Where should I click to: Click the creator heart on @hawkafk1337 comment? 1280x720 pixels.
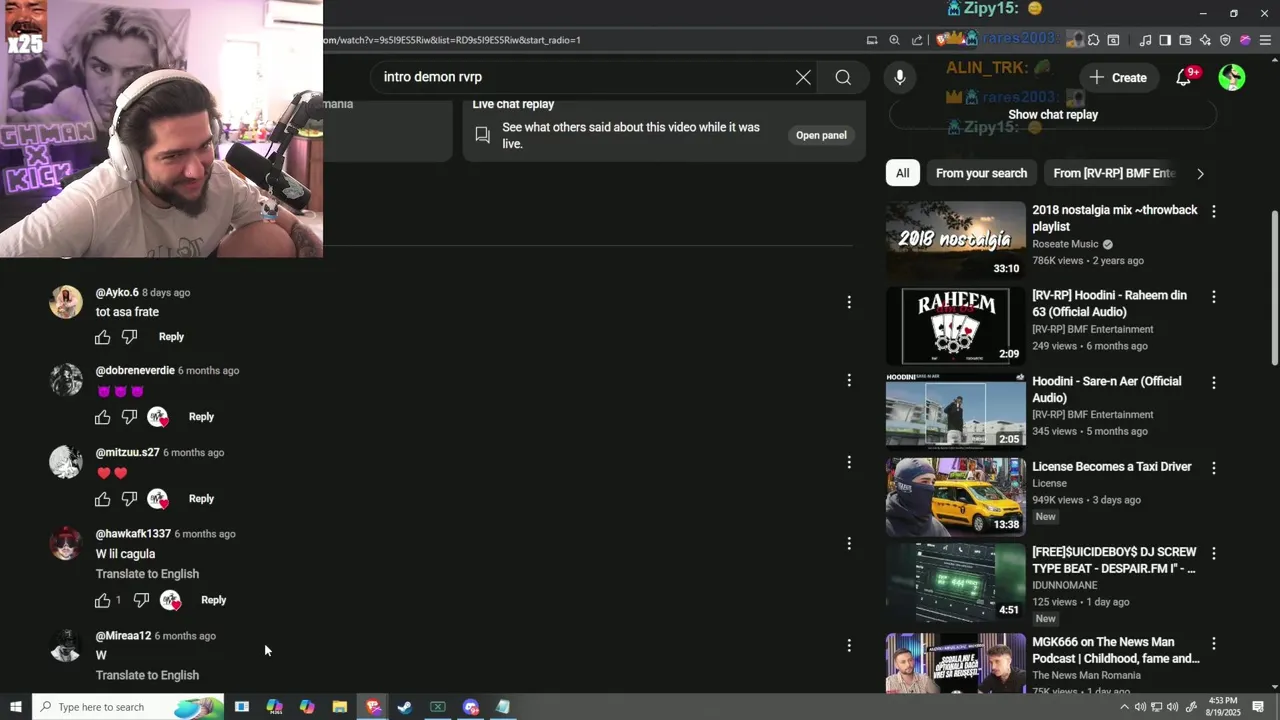[170, 600]
